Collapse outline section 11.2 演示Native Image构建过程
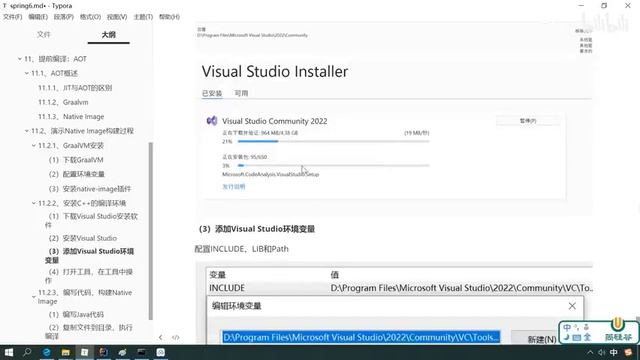 pos(27,131)
